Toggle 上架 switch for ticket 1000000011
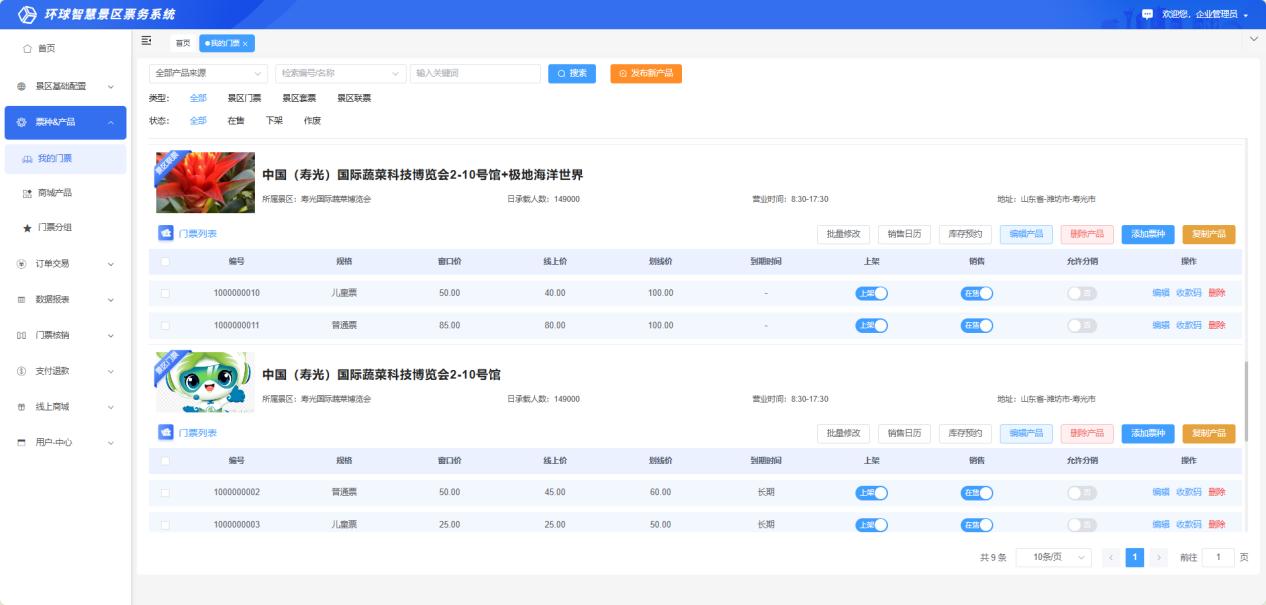 coord(871,325)
